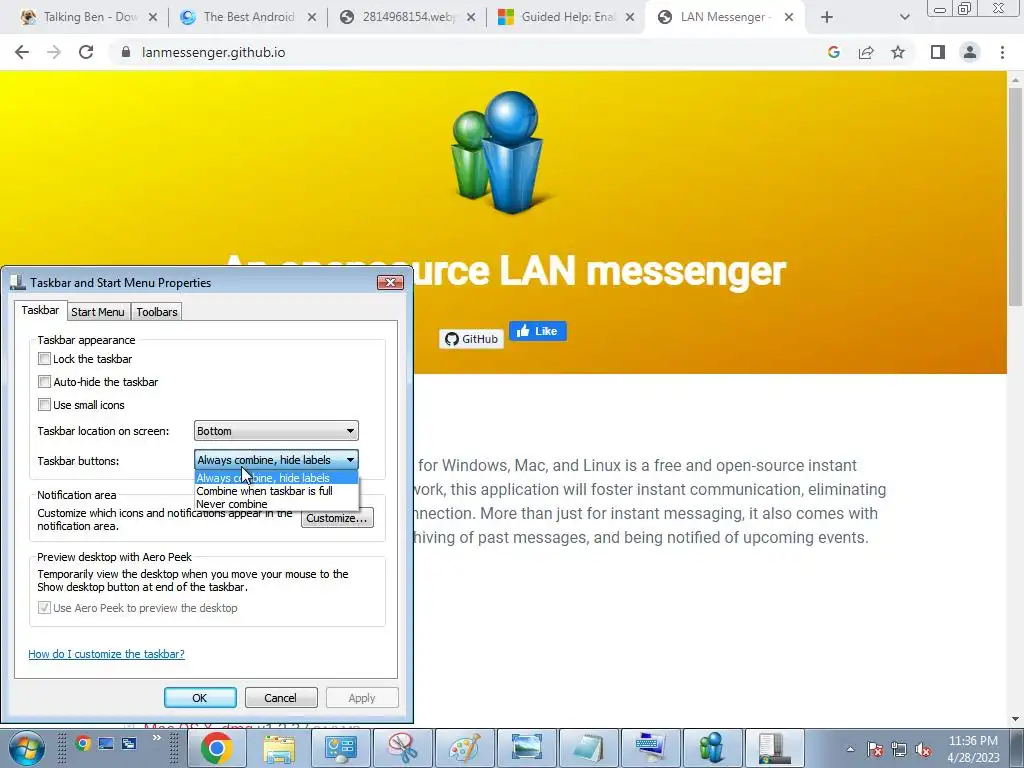
Task: Open Paint from taskbar
Action: 464,748
